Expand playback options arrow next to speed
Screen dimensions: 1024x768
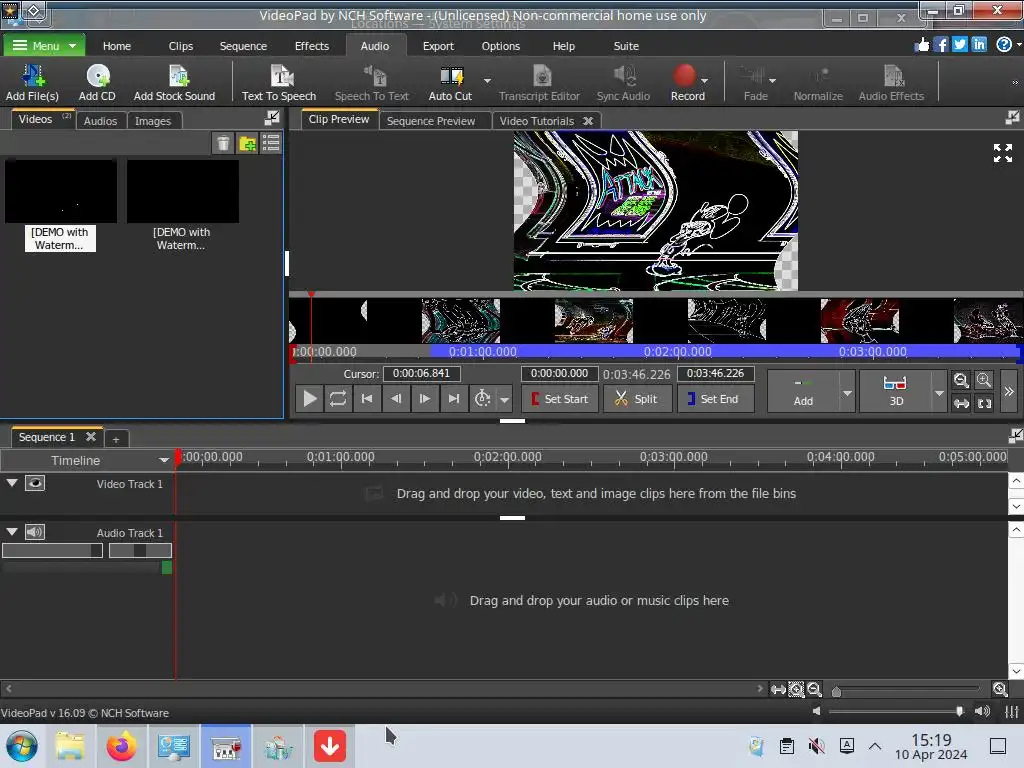pyautogui.click(x=504, y=398)
